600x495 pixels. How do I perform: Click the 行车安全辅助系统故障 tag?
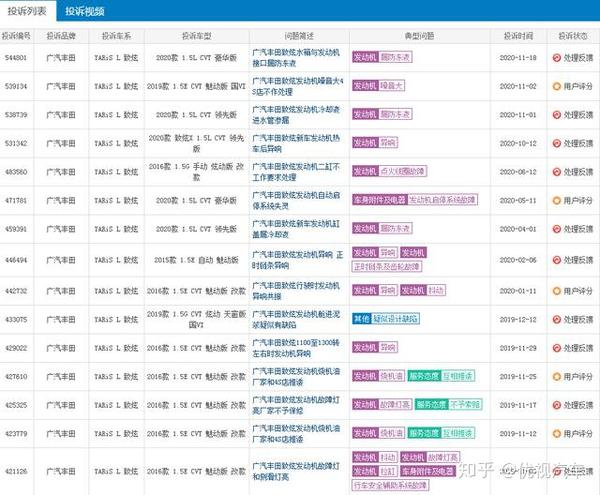pyautogui.click(x=390, y=486)
